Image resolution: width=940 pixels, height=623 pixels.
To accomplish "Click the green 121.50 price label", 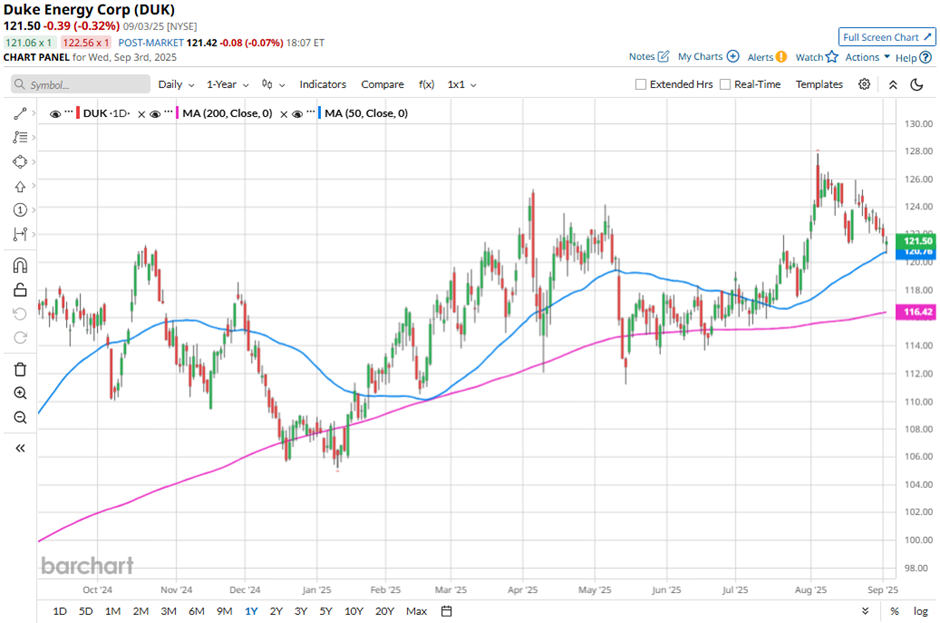I will point(918,241).
